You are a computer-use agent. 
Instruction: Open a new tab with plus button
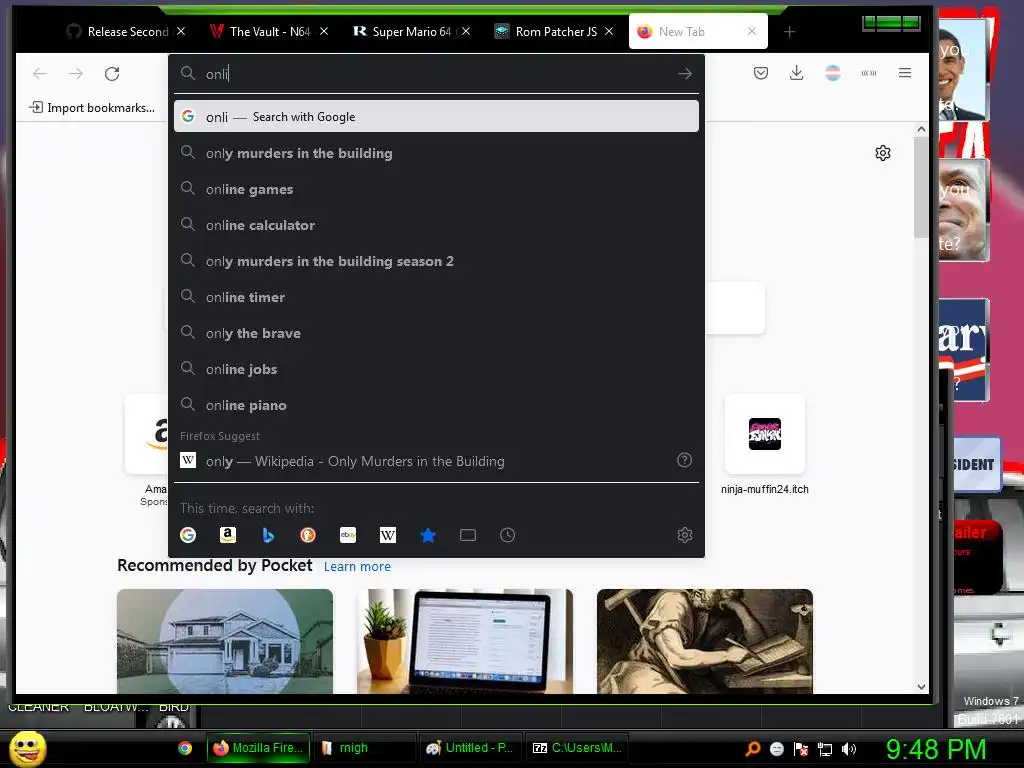790,31
